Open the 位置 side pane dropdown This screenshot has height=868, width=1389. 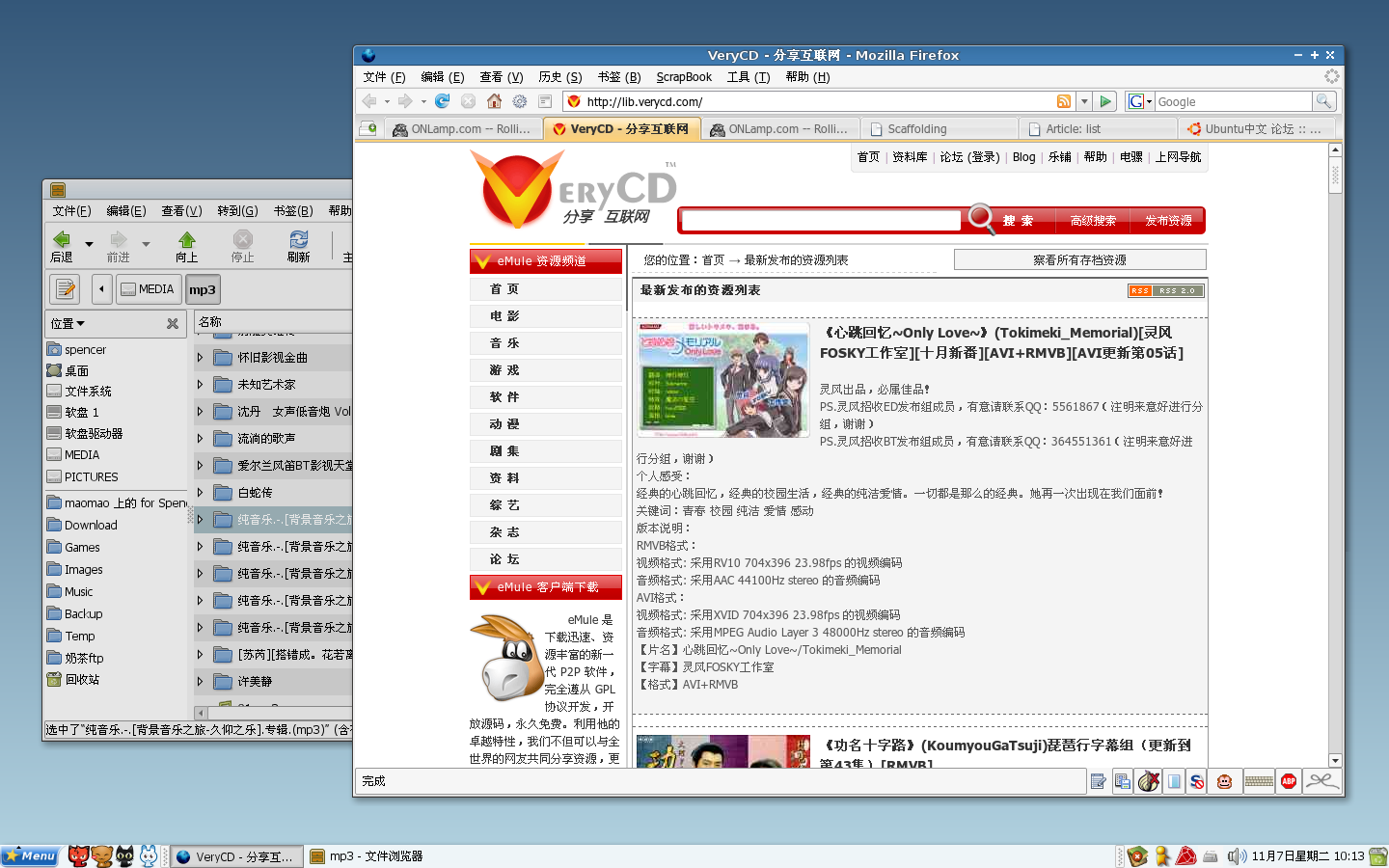pyautogui.click(x=68, y=323)
